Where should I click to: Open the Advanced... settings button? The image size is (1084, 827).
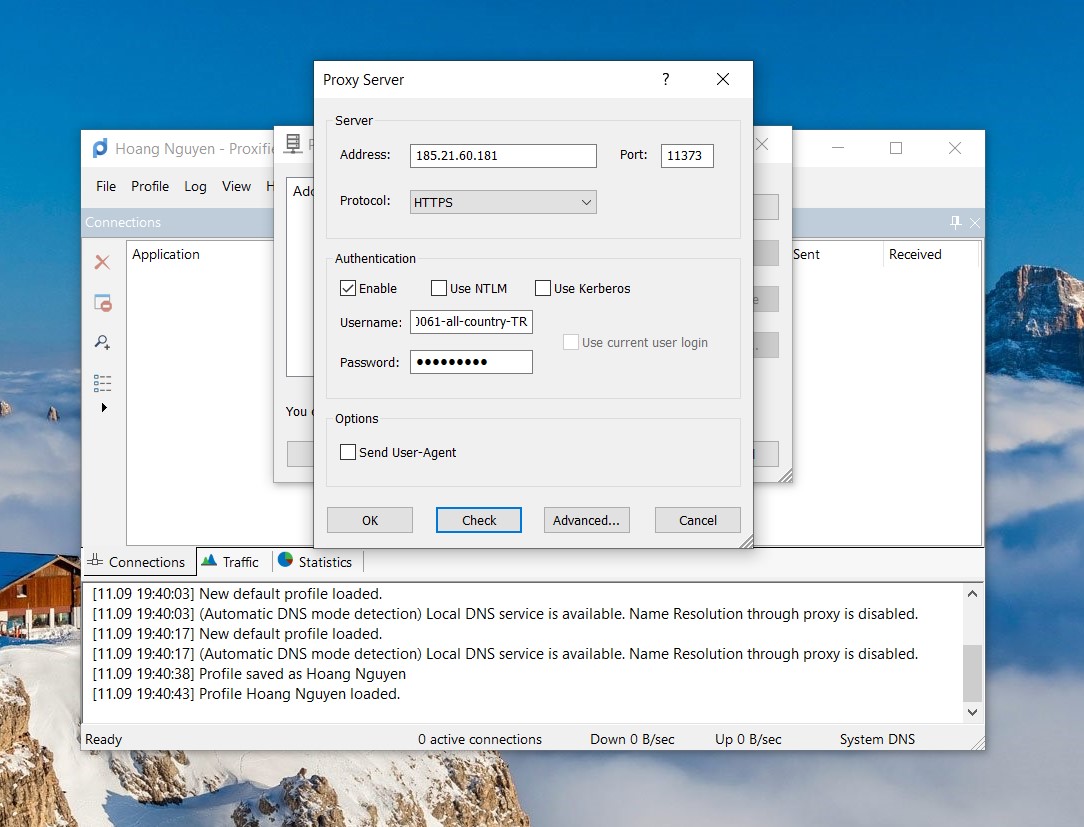click(586, 520)
